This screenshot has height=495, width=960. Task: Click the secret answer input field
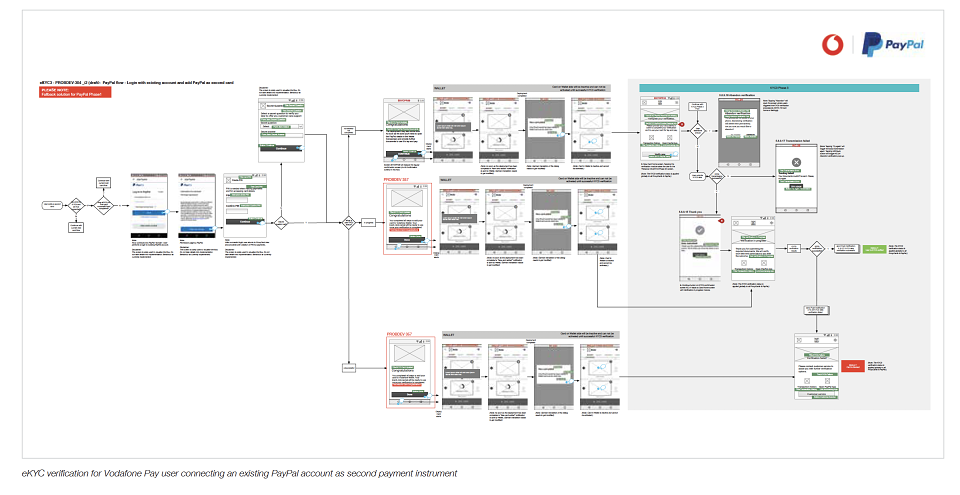click(281, 135)
